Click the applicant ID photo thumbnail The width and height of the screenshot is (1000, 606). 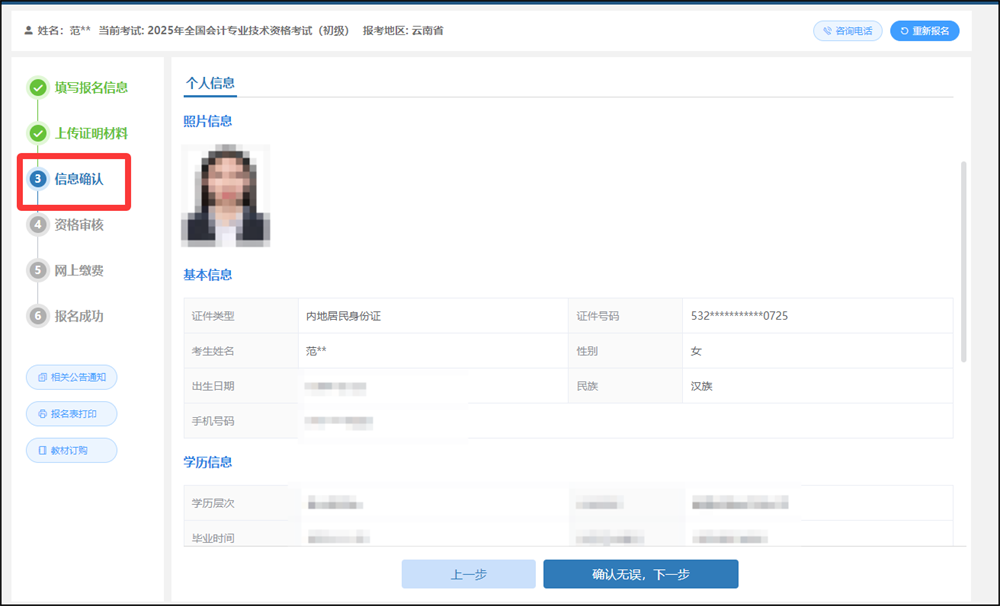(226, 195)
